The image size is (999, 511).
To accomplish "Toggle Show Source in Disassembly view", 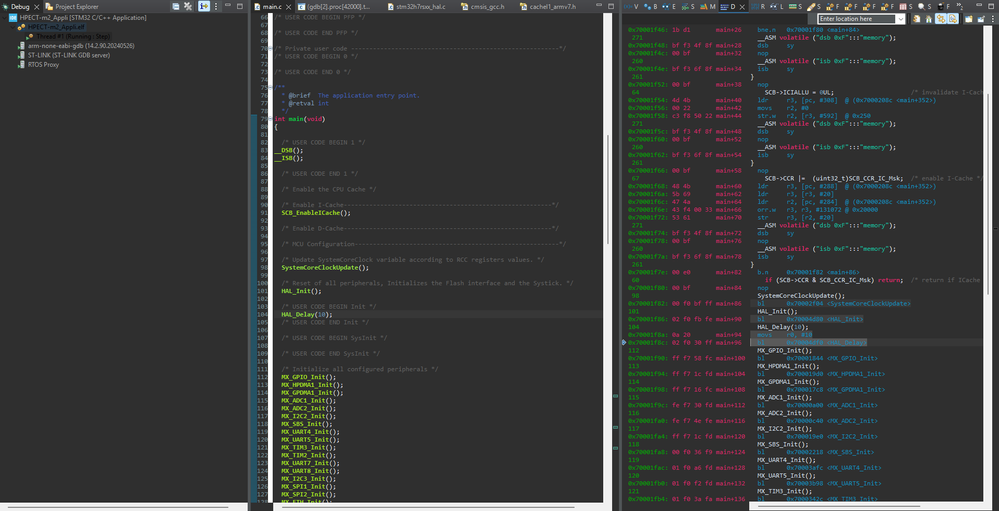I will click(x=952, y=19).
